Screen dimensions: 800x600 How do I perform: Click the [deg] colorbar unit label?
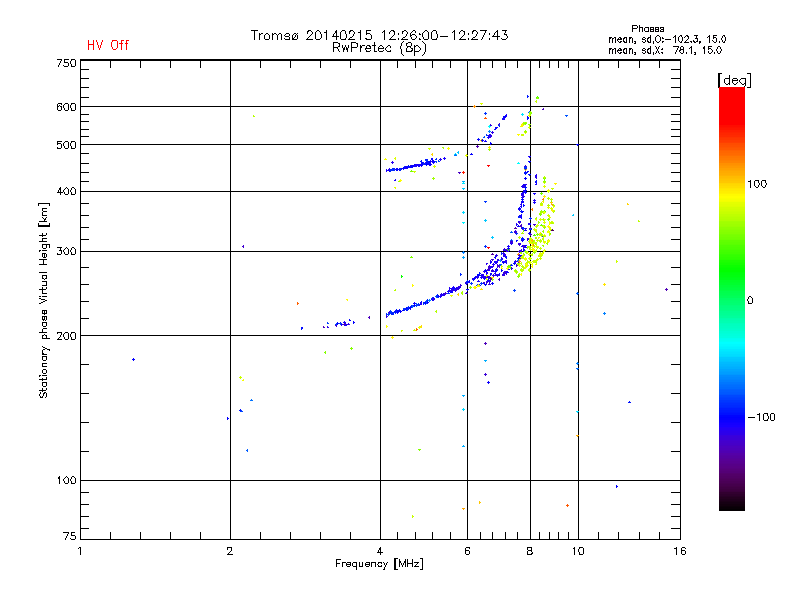point(734,81)
